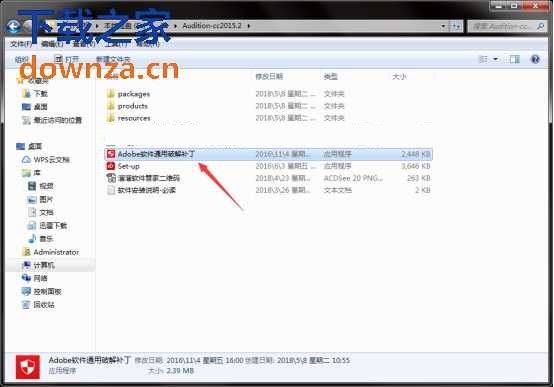Click the 文本文档 type cell

[x=338, y=190]
